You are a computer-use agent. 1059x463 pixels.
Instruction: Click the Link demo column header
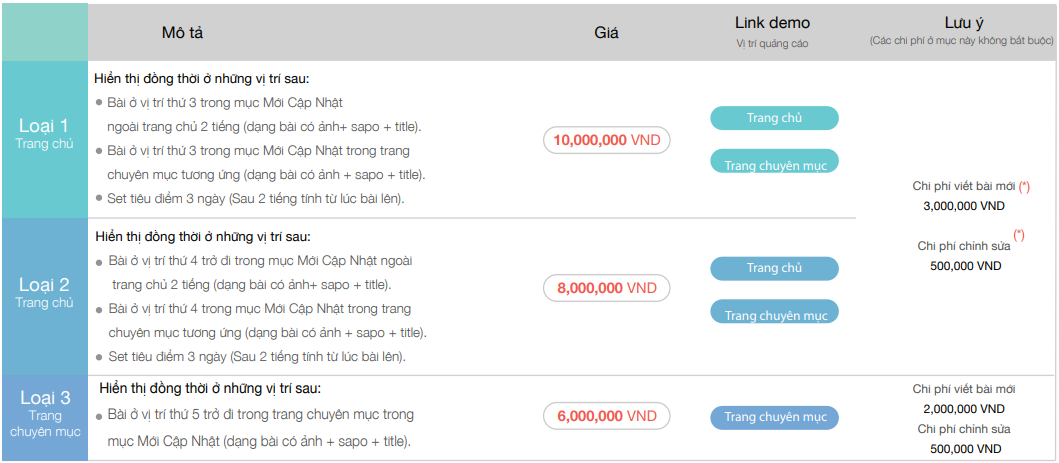772,23
